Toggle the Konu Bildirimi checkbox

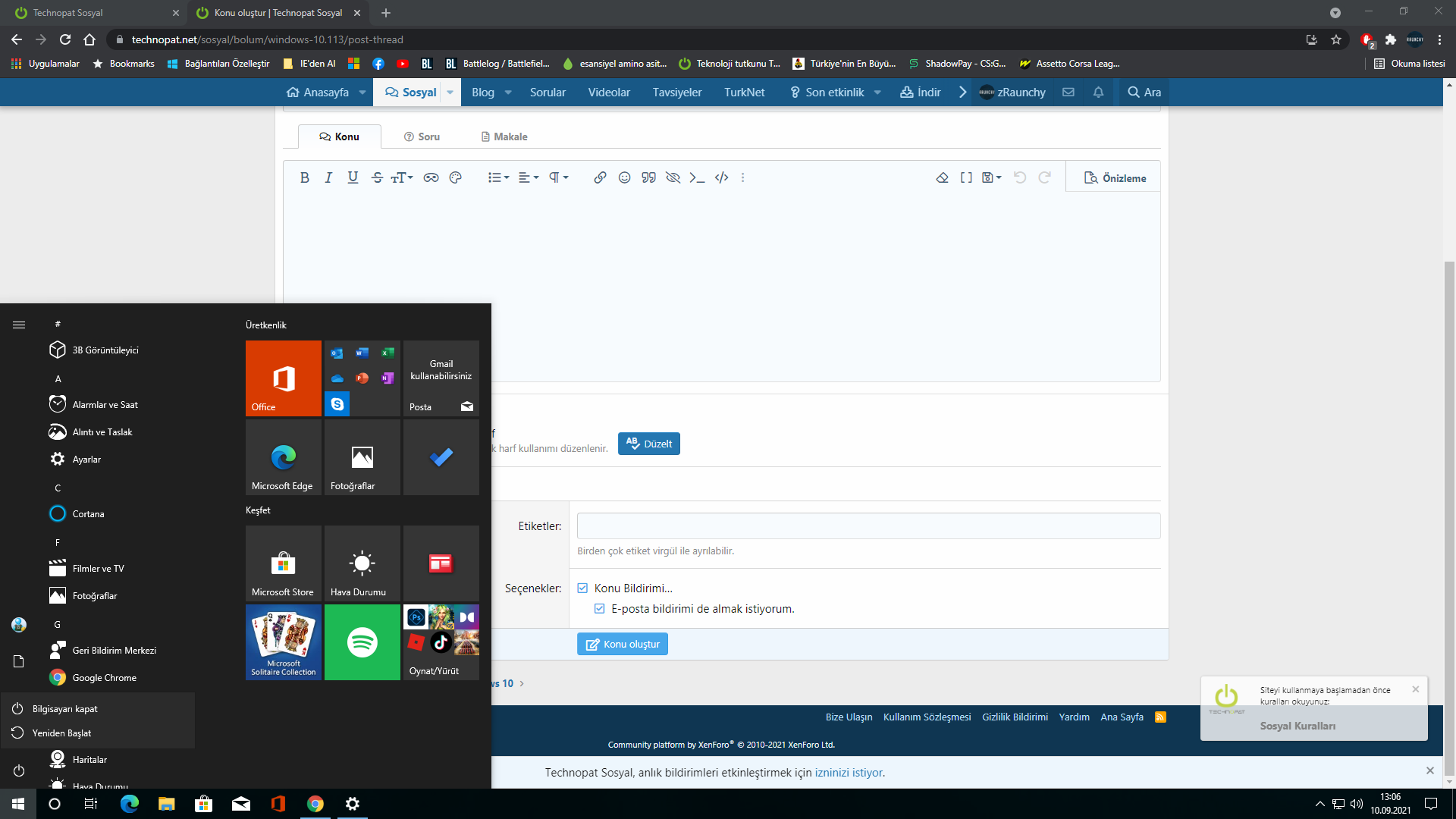point(582,588)
